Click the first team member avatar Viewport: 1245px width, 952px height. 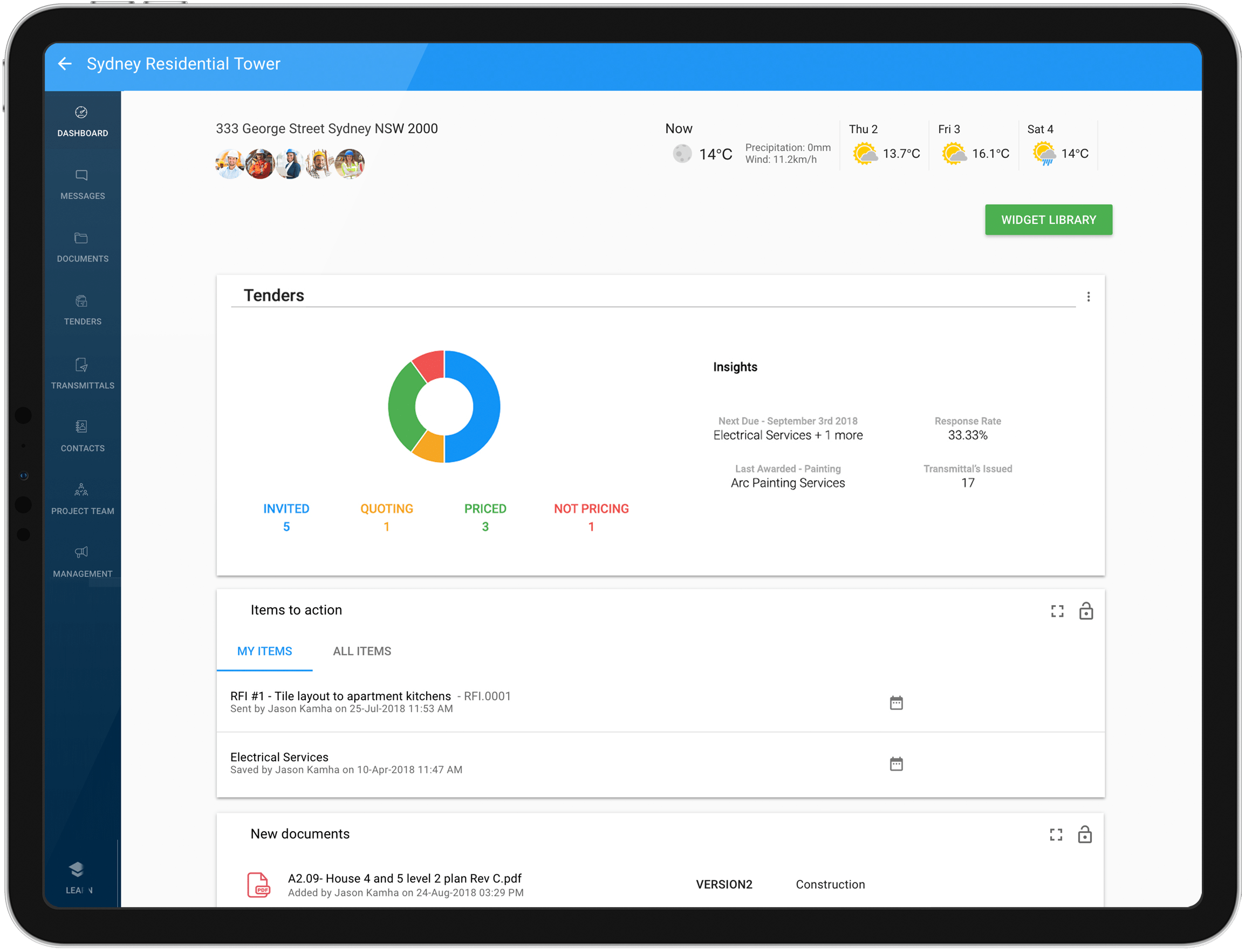(230, 165)
